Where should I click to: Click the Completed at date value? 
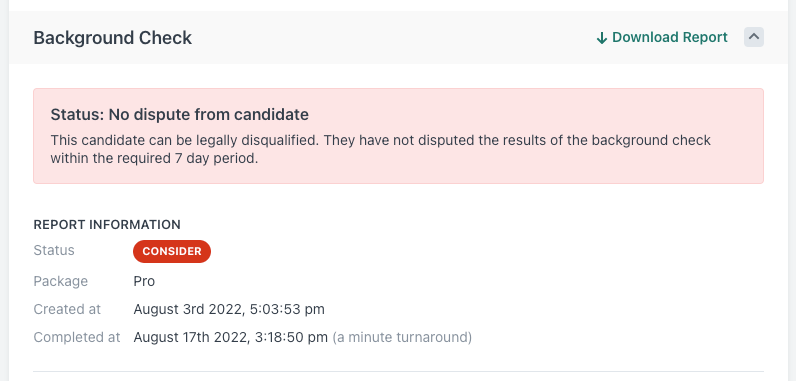pos(230,337)
